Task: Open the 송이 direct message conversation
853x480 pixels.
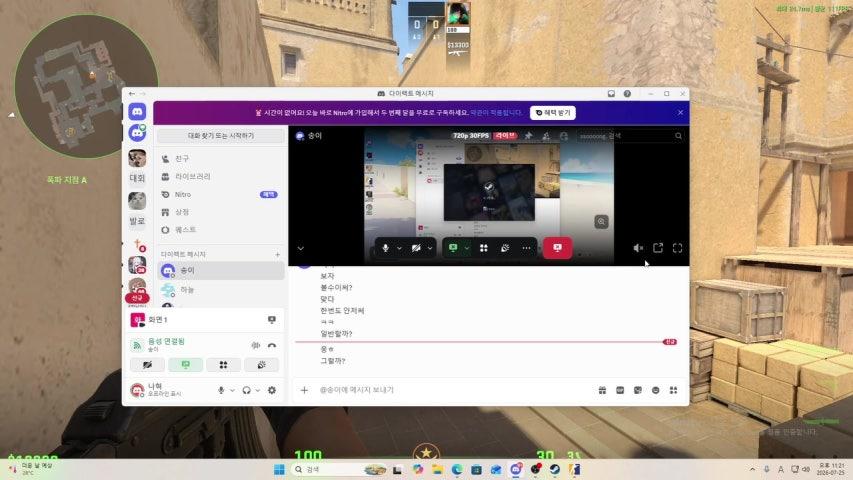Action: (x=220, y=270)
